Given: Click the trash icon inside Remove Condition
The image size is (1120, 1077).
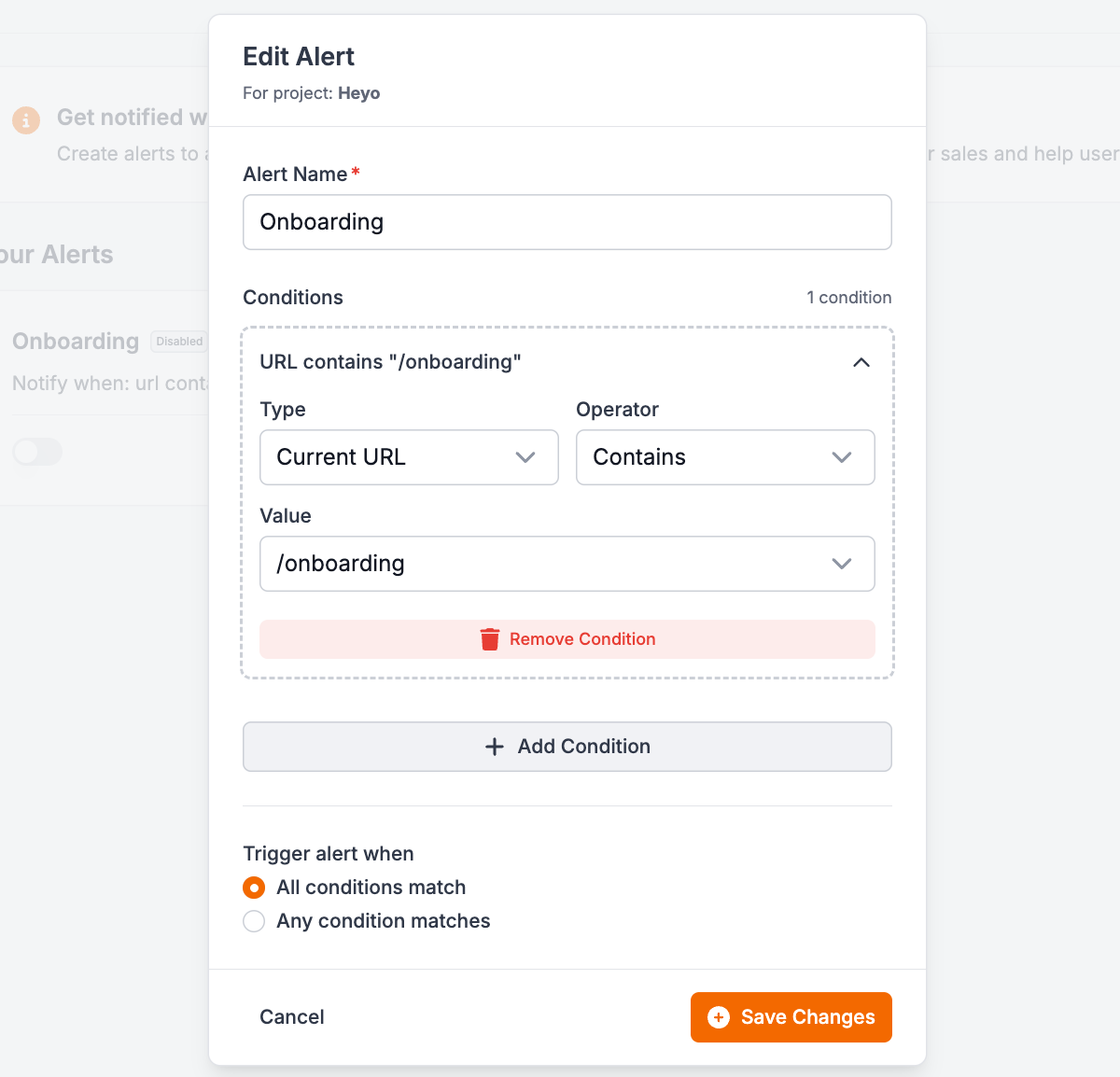Looking at the screenshot, I should coord(490,639).
